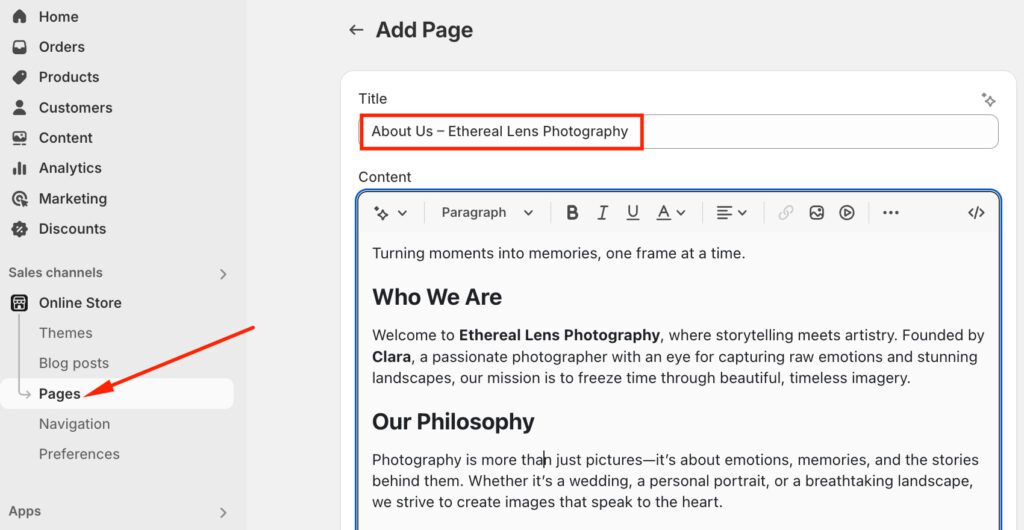1024x530 pixels.
Task: Expand the Sales channels section
Action: (223, 274)
